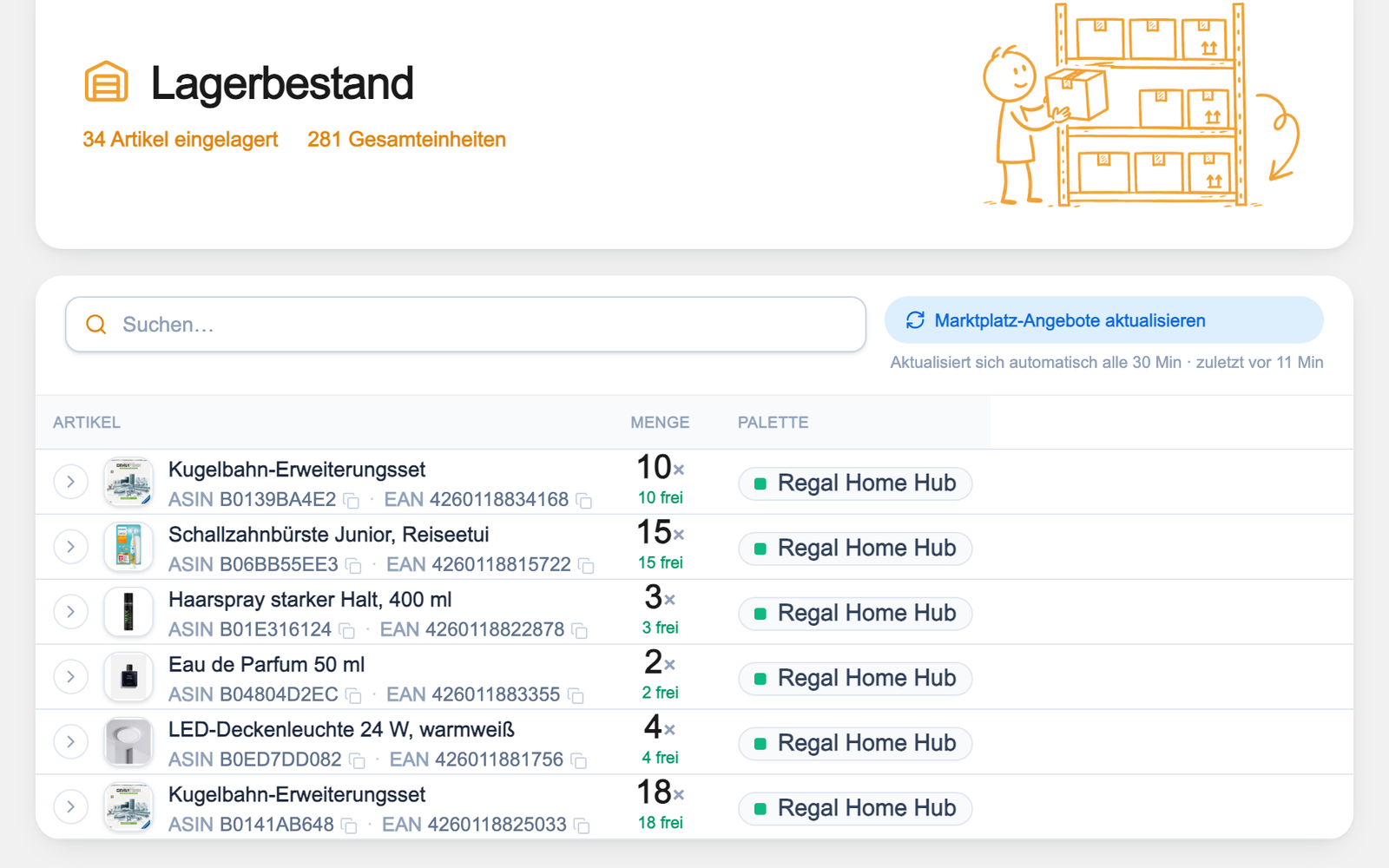Click the '3 frei' quantity text
The width and height of the screenshot is (1389, 868).
(x=661, y=628)
